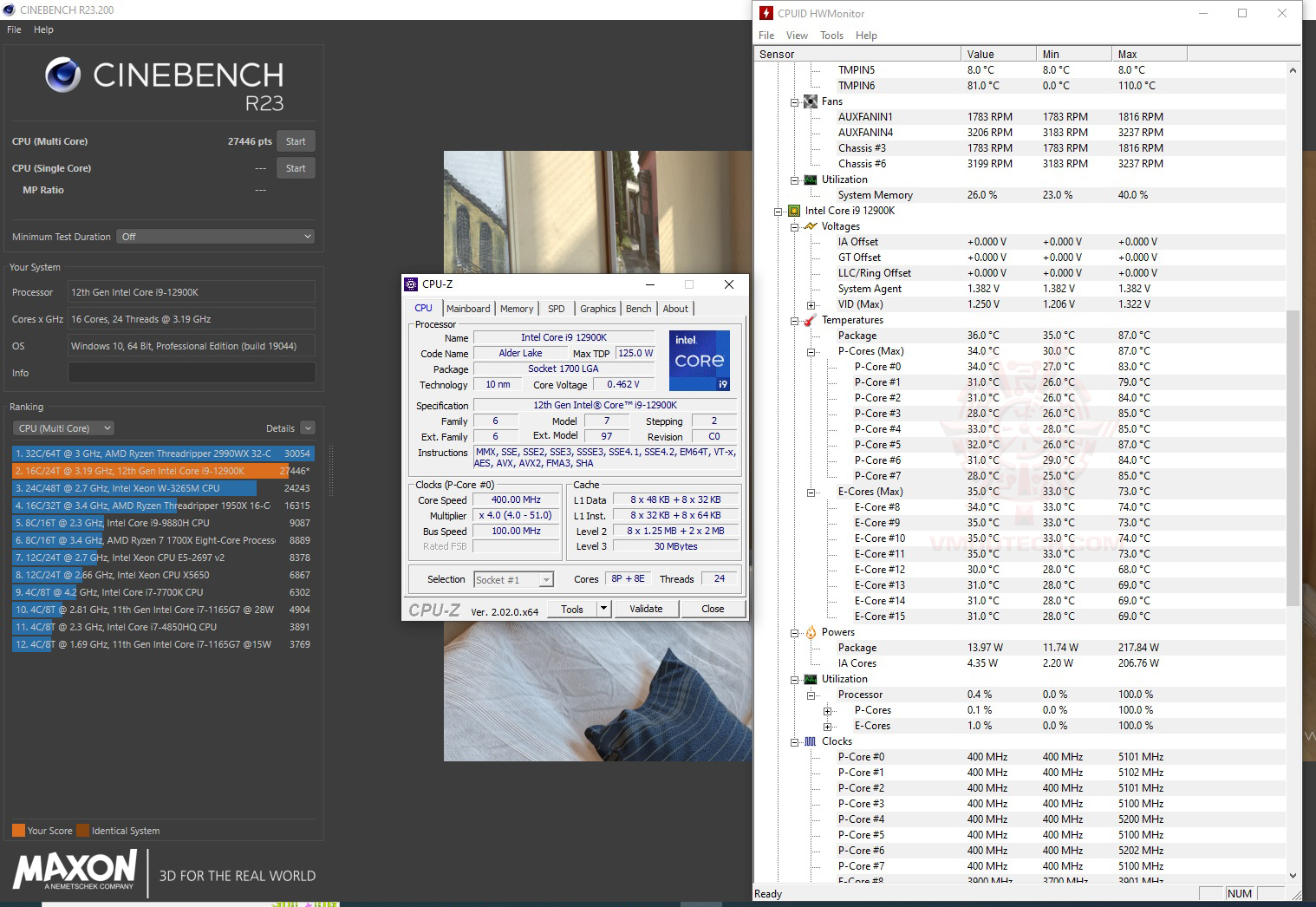The width and height of the screenshot is (1316, 907).
Task: Click the Info field in Cinebench
Action: (192, 373)
